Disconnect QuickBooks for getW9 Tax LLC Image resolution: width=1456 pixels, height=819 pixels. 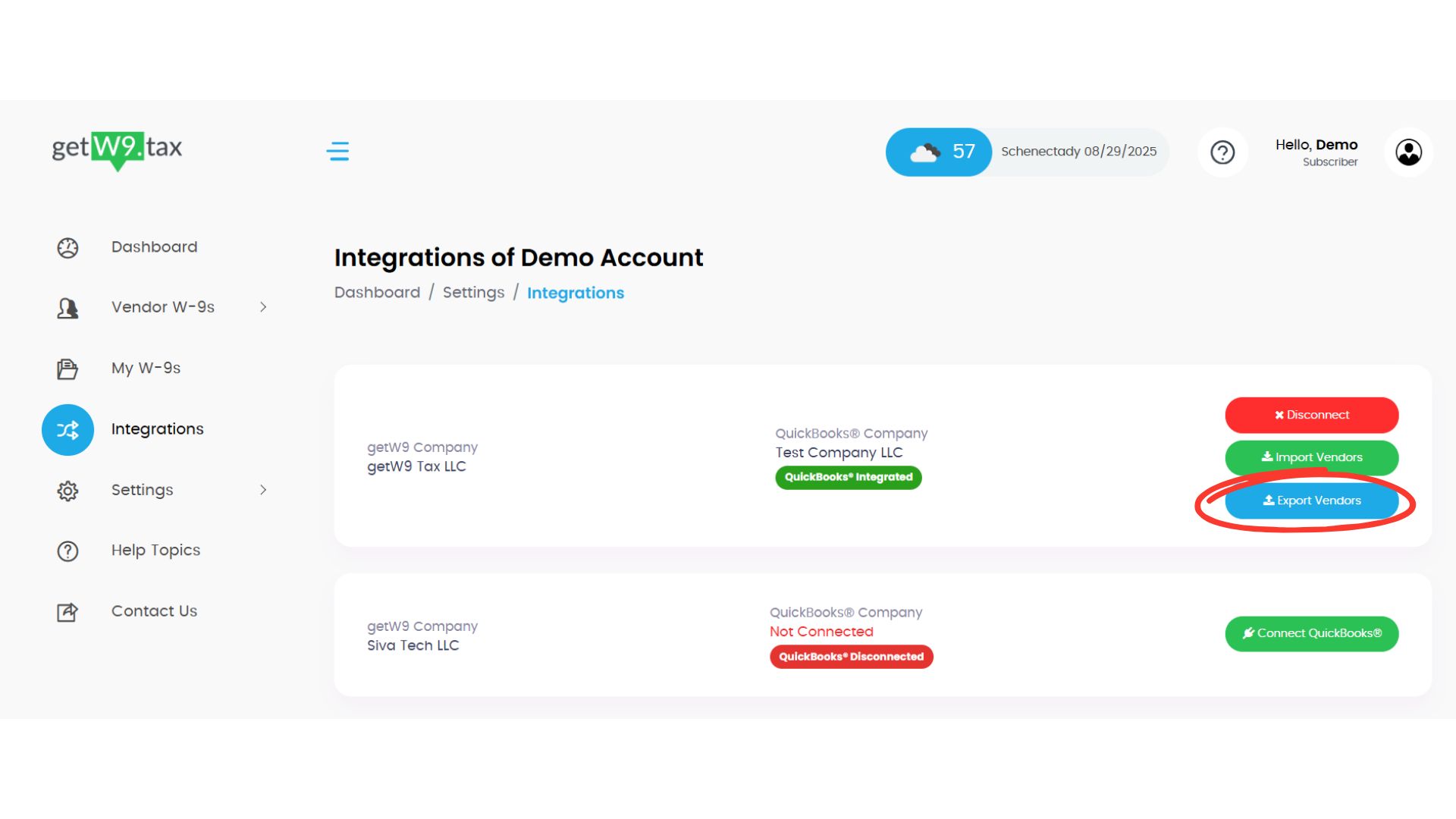coord(1312,415)
